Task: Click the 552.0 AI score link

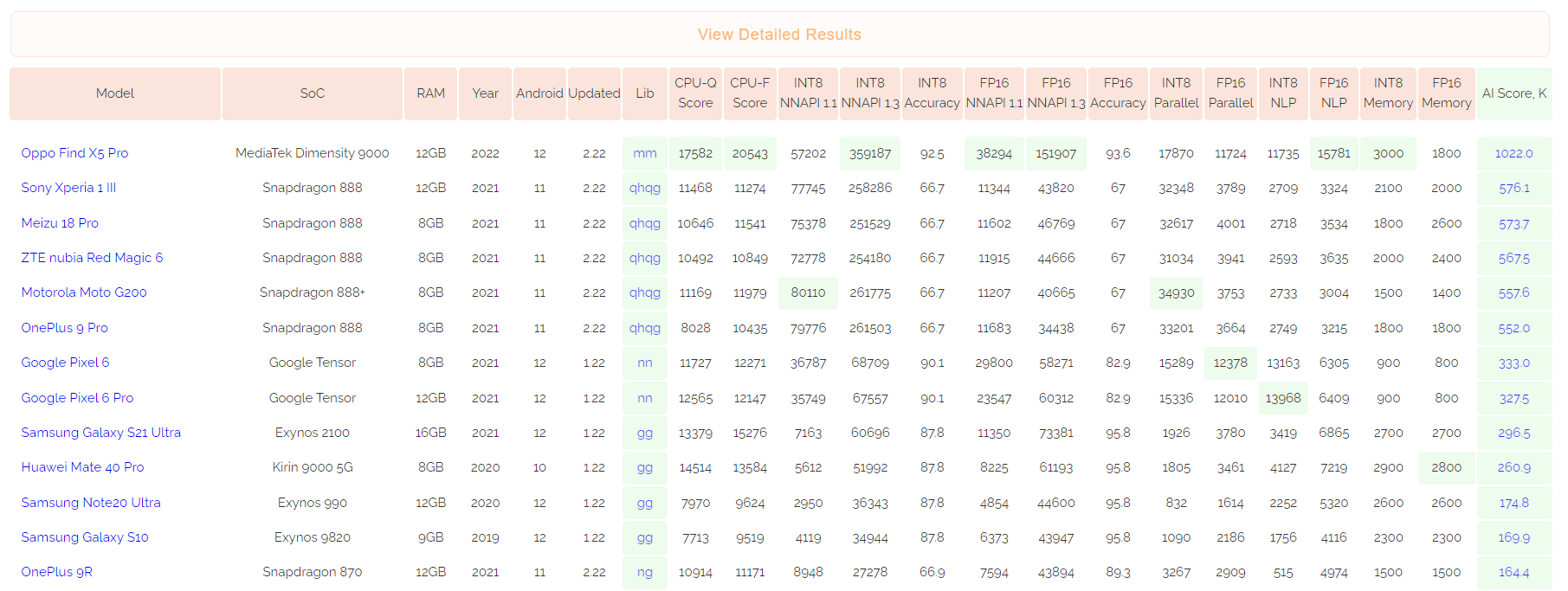Action: (1514, 328)
